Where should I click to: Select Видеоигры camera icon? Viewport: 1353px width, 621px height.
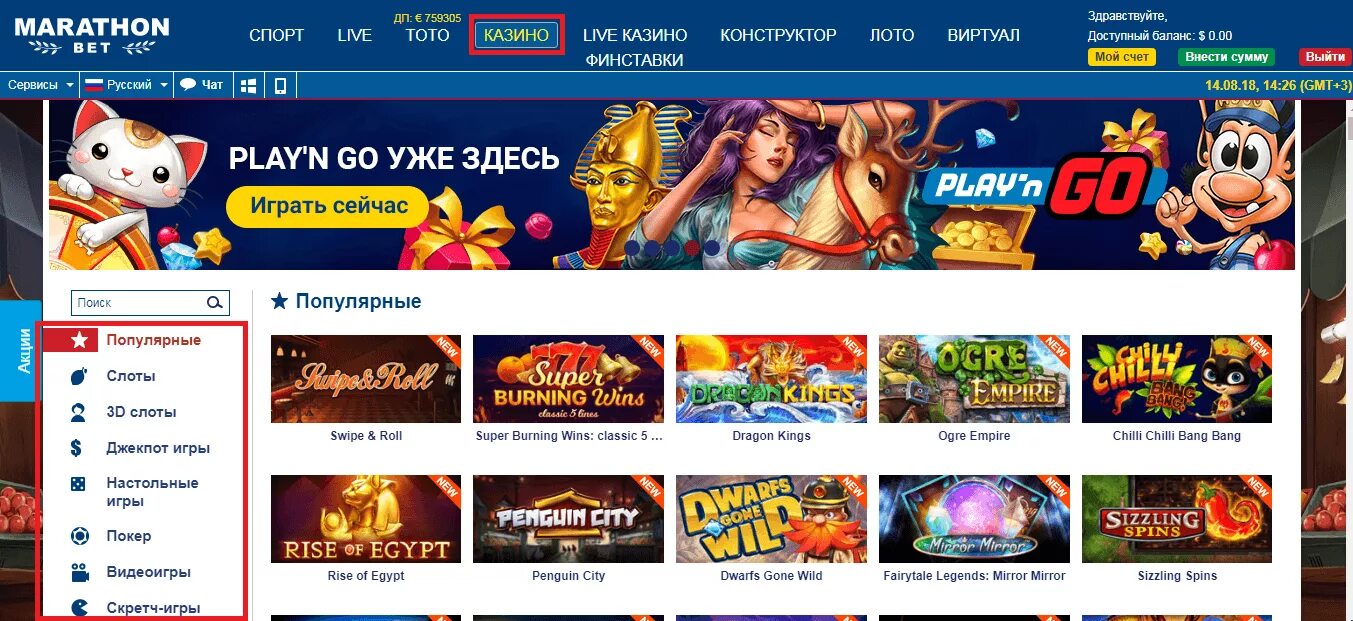click(80, 572)
